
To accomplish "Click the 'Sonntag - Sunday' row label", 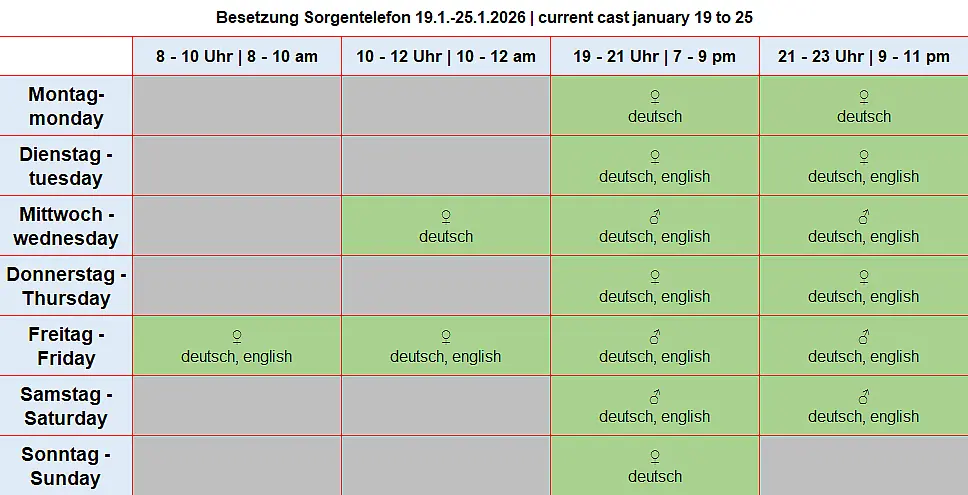I will [x=66, y=466].
